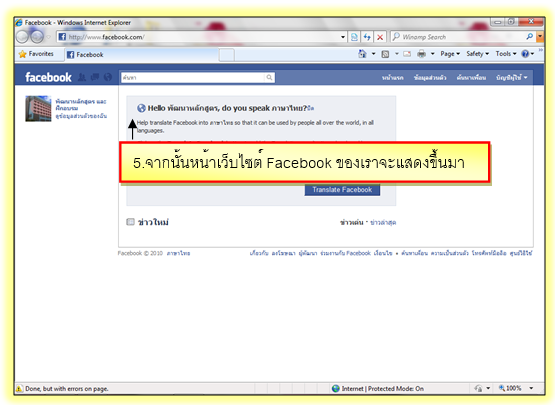Viewport: 555px width, 405px height.
Task: Click the globe icon beside Hello heading
Action: 141,108
